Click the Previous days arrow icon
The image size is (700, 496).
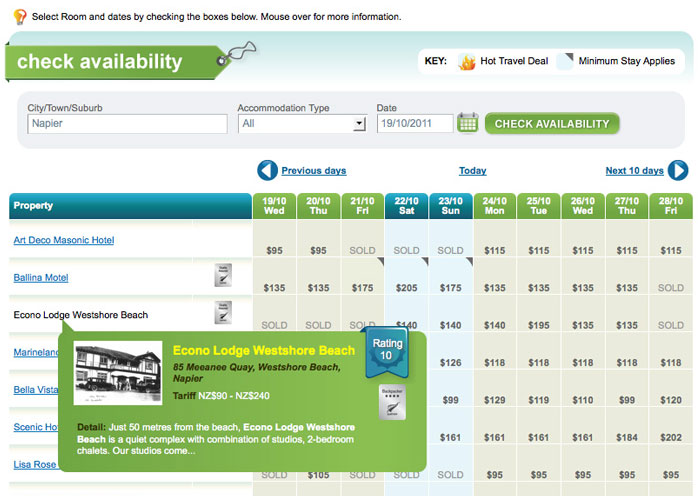[x=267, y=171]
